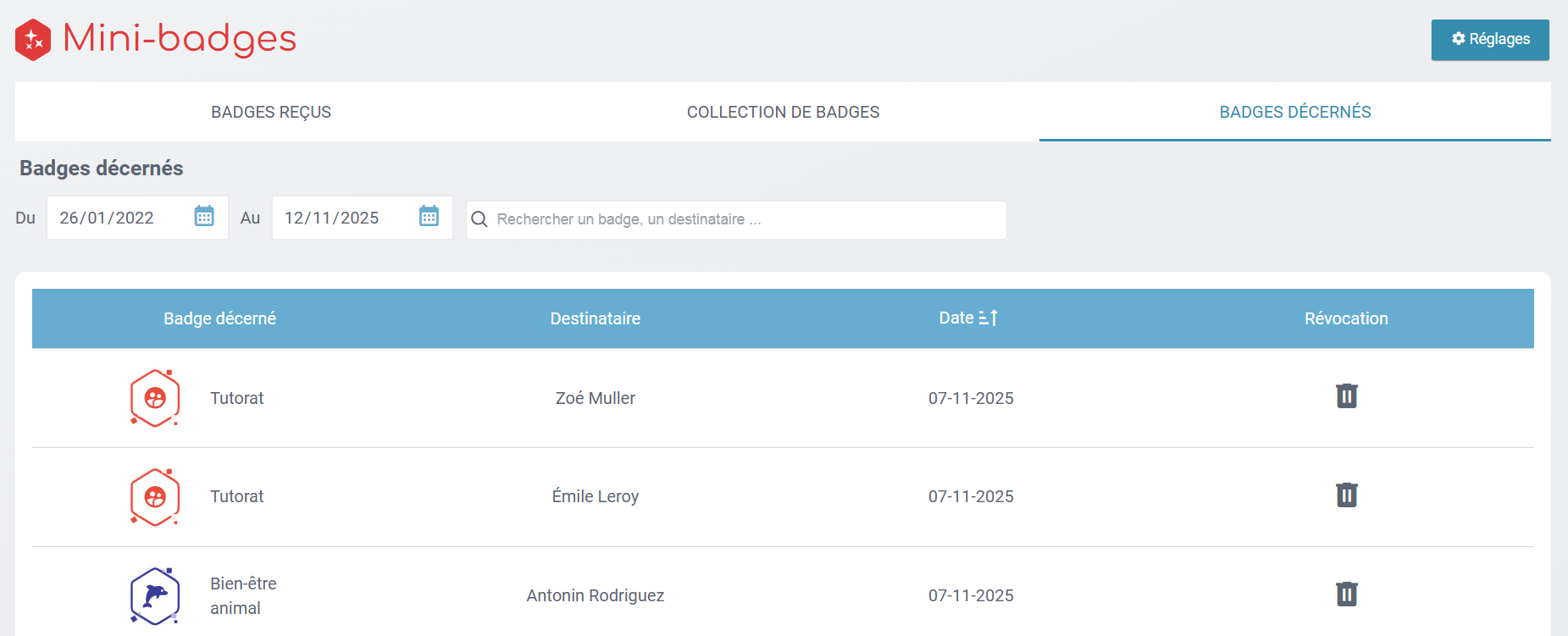Sort the table by Date column

[x=969, y=318]
